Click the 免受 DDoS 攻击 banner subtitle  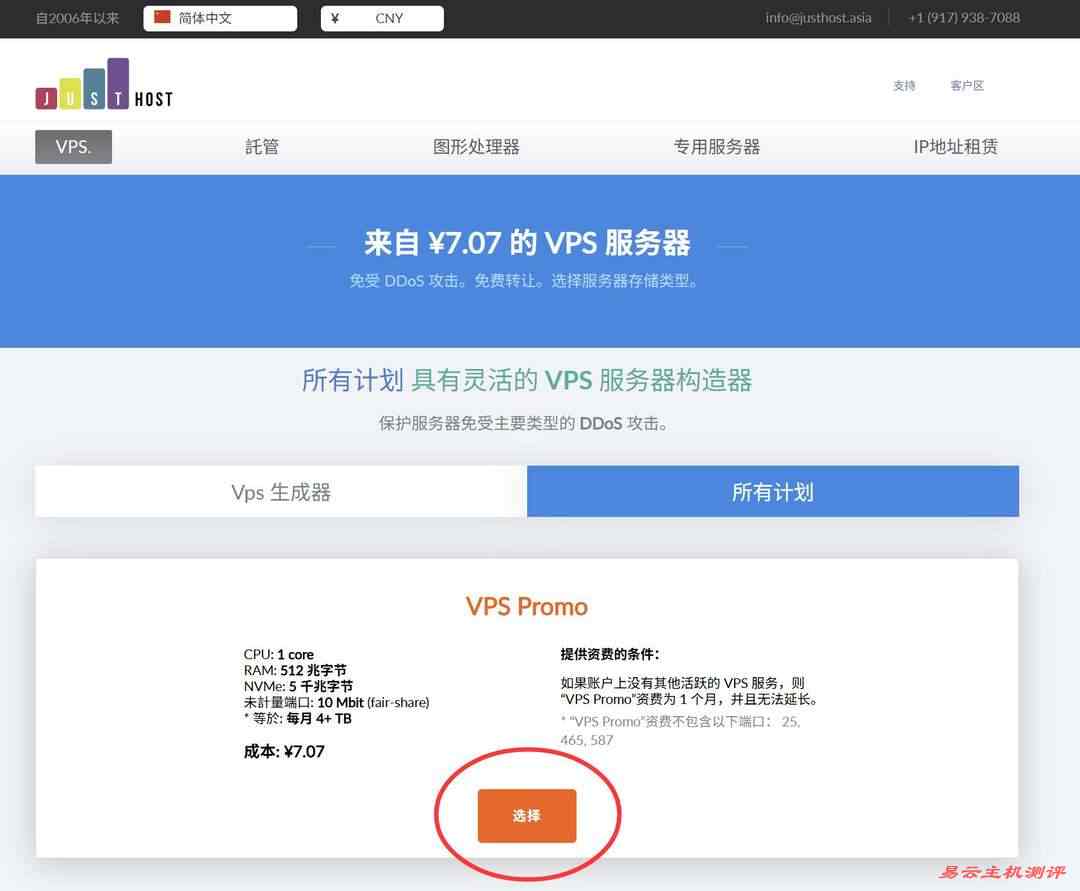point(523,281)
